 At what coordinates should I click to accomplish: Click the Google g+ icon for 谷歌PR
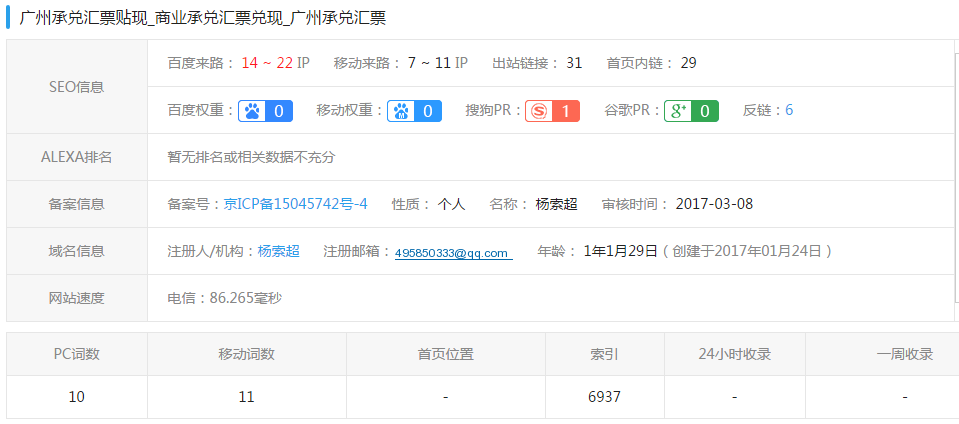pos(677,110)
